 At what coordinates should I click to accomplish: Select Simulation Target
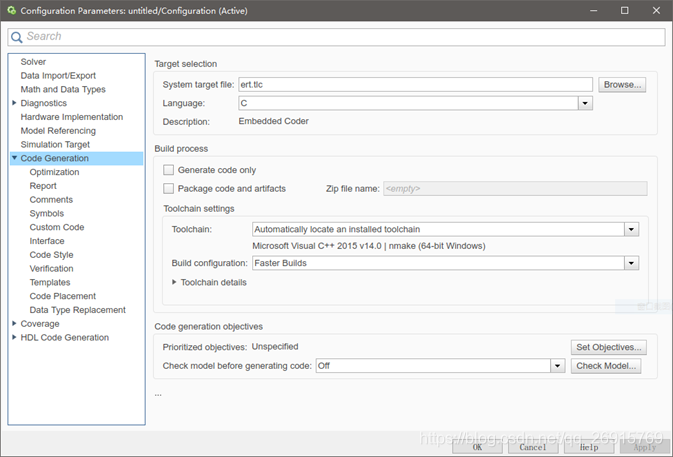coord(55,144)
